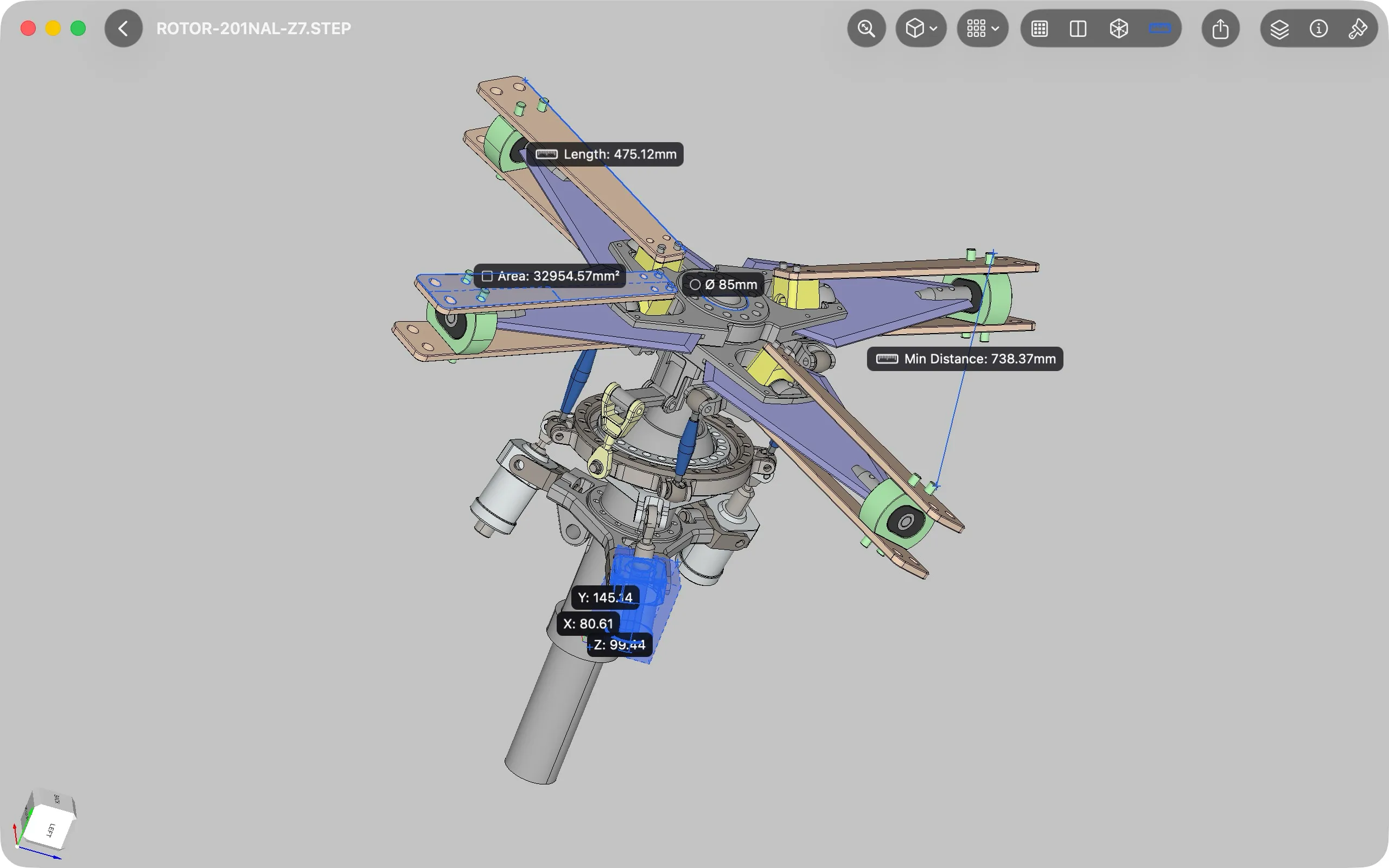This screenshot has width=1389, height=868.
Task: Click the back arrow button
Action: pyautogui.click(x=123, y=29)
